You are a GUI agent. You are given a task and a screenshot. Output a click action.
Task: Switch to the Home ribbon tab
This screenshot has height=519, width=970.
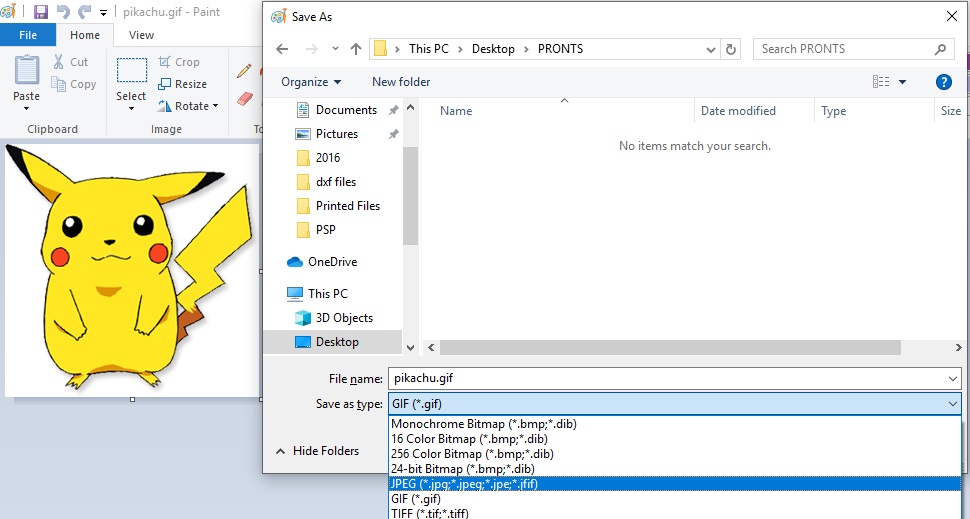(x=85, y=35)
